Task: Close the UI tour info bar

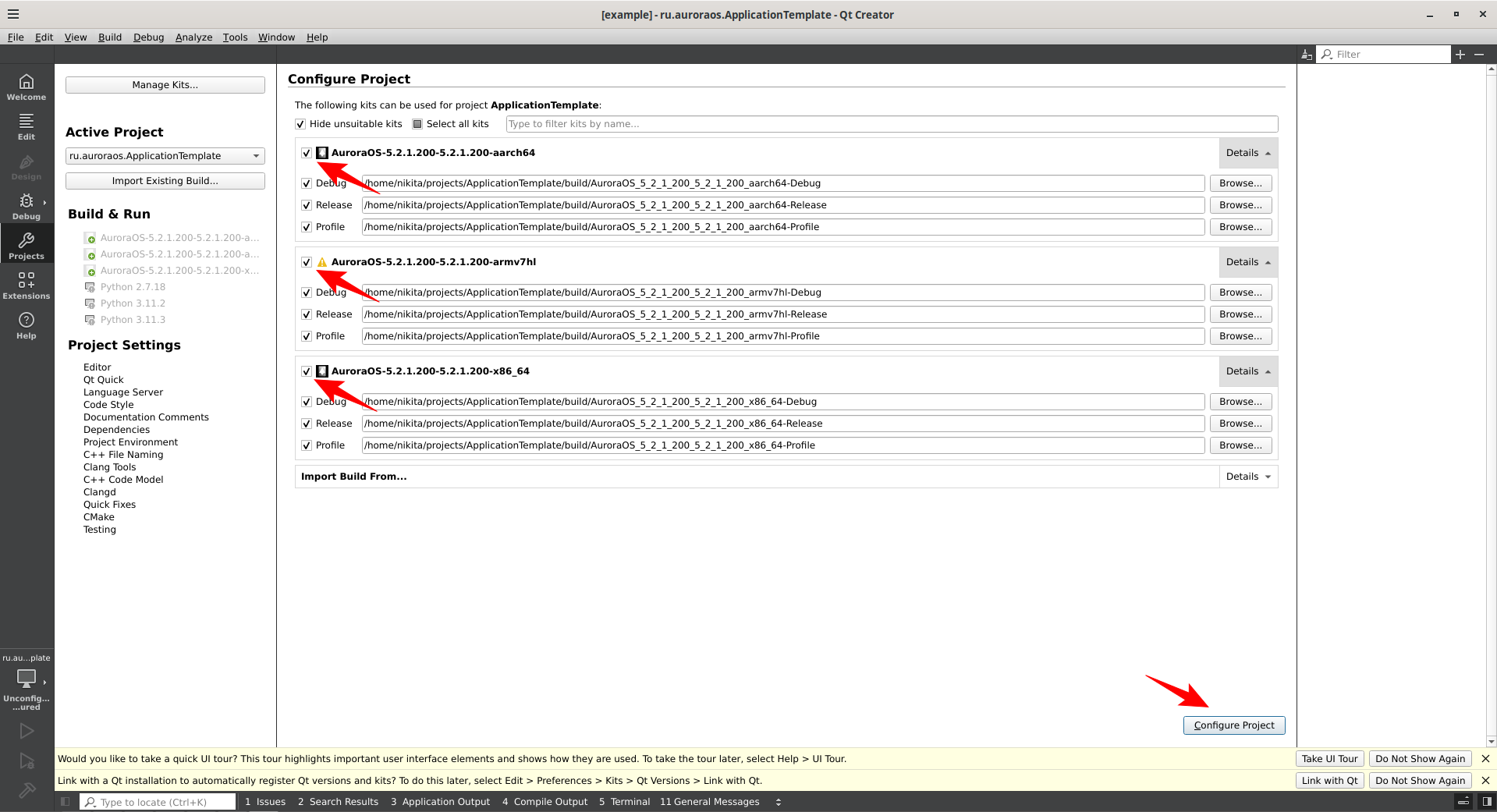Action: point(1485,758)
